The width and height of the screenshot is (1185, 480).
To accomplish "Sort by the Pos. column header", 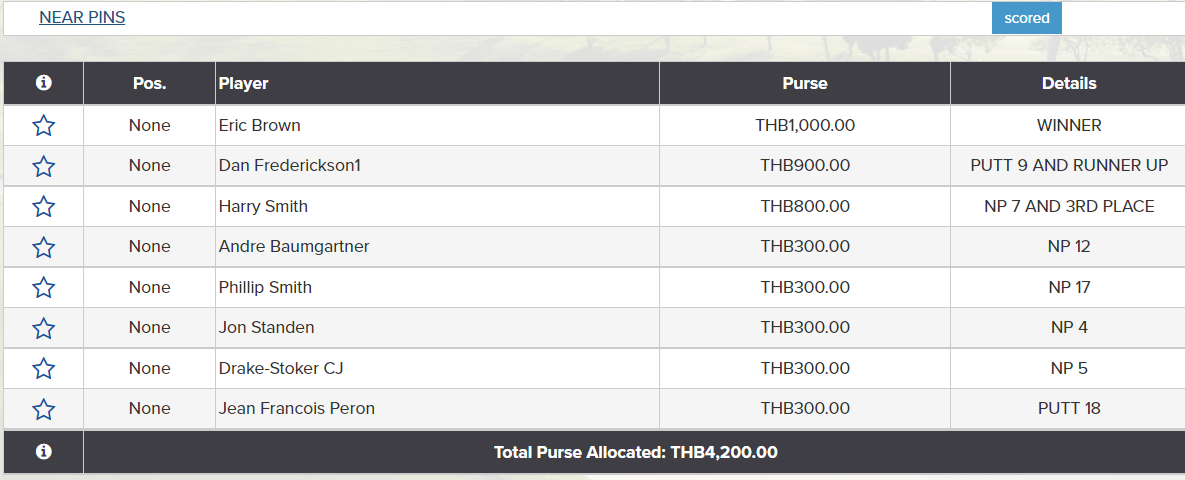I will [x=149, y=84].
